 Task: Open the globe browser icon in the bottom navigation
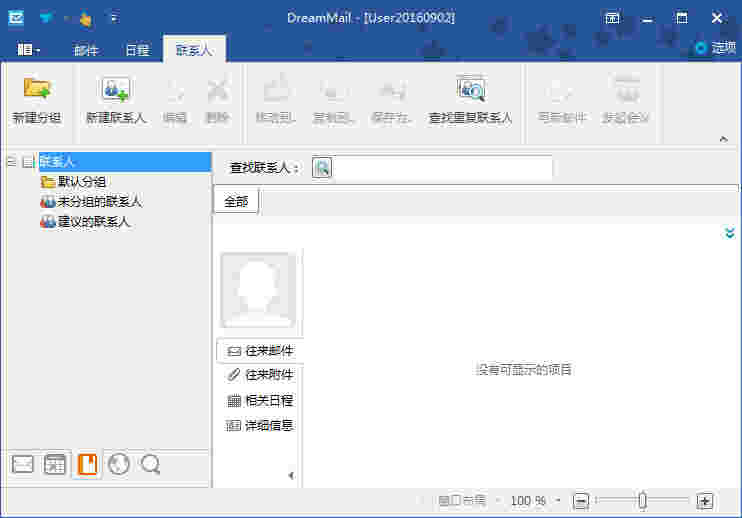[x=119, y=464]
